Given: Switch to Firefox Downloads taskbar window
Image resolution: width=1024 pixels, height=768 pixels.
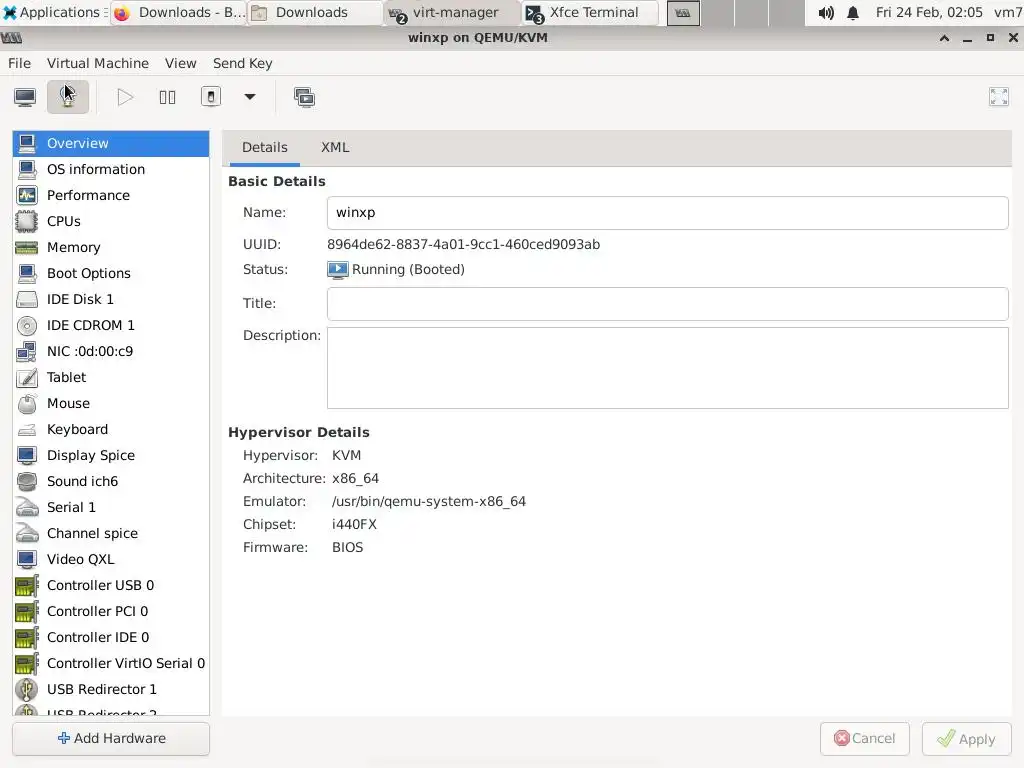Looking at the screenshot, I should coord(179,12).
